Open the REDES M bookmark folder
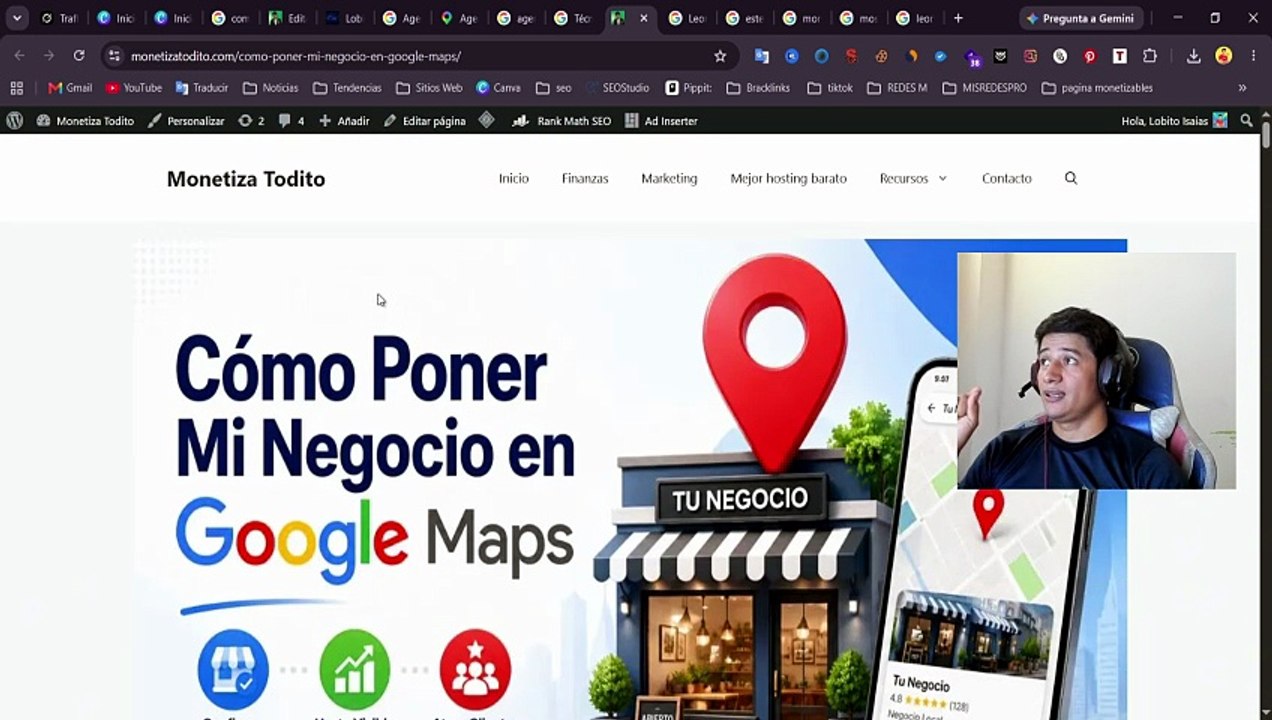Image resolution: width=1272 pixels, height=720 pixels. pyautogui.click(x=897, y=88)
